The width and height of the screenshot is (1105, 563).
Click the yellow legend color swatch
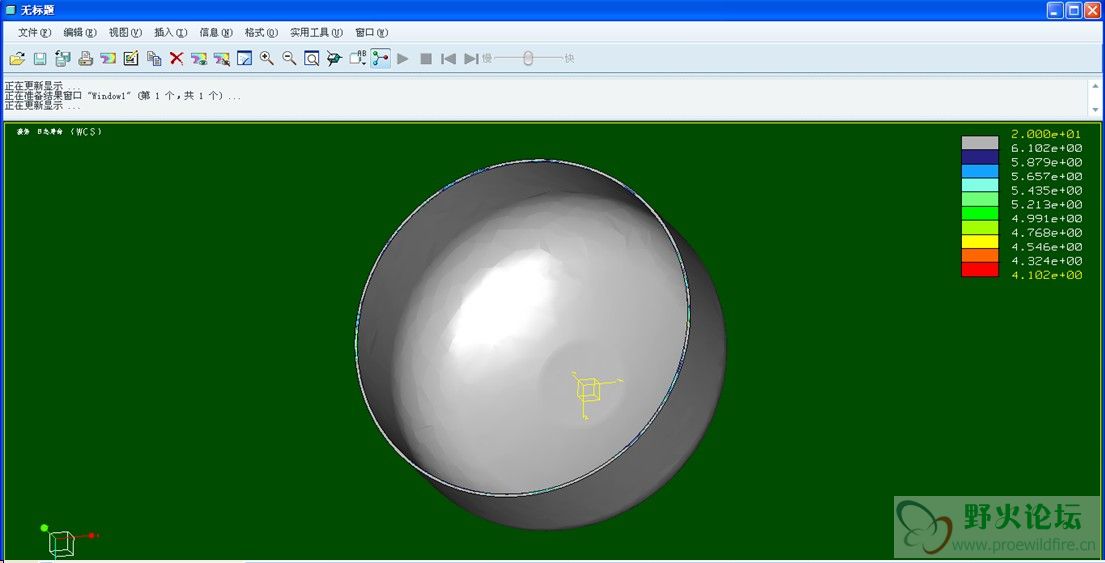click(x=980, y=242)
